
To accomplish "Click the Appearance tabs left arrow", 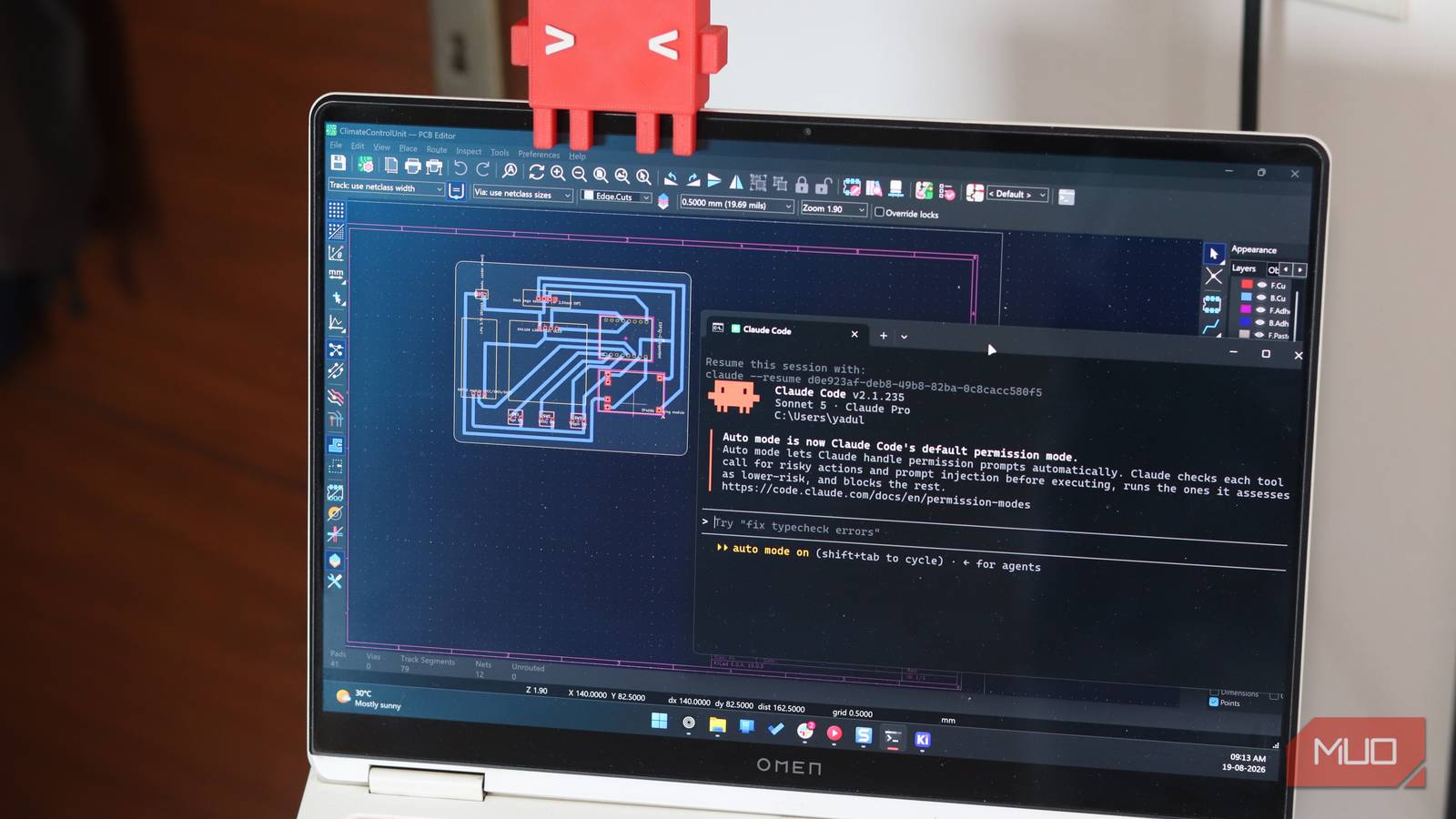I will click(1286, 269).
